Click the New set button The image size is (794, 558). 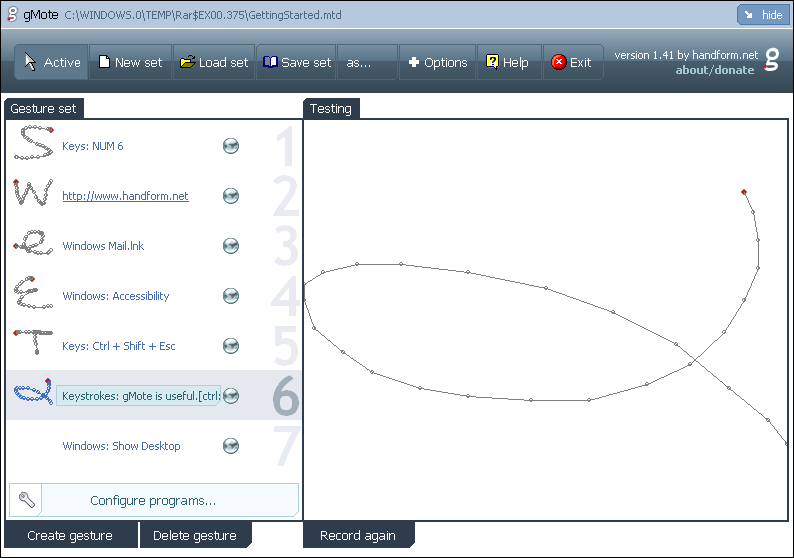pos(131,62)
